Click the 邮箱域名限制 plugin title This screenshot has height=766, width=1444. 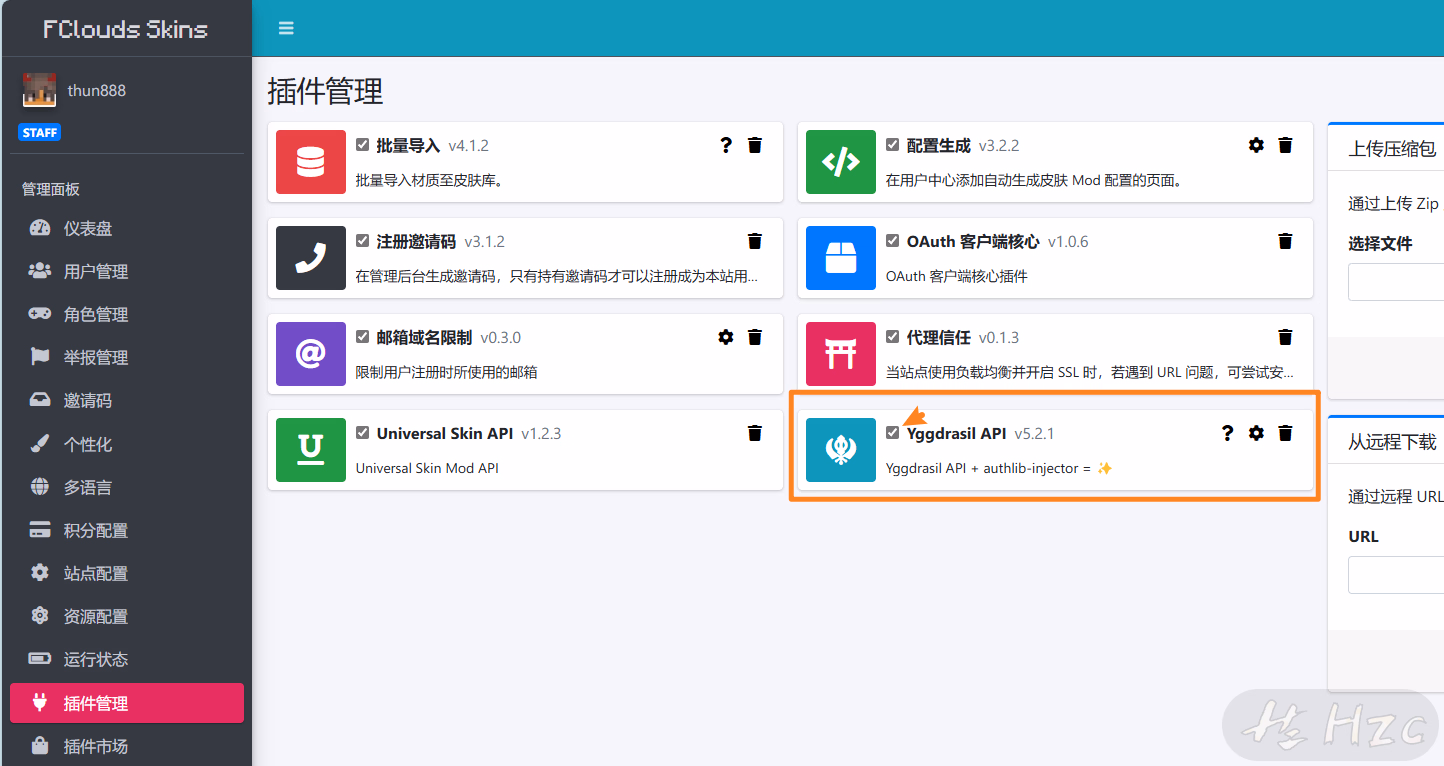click(x=424, y=337)
